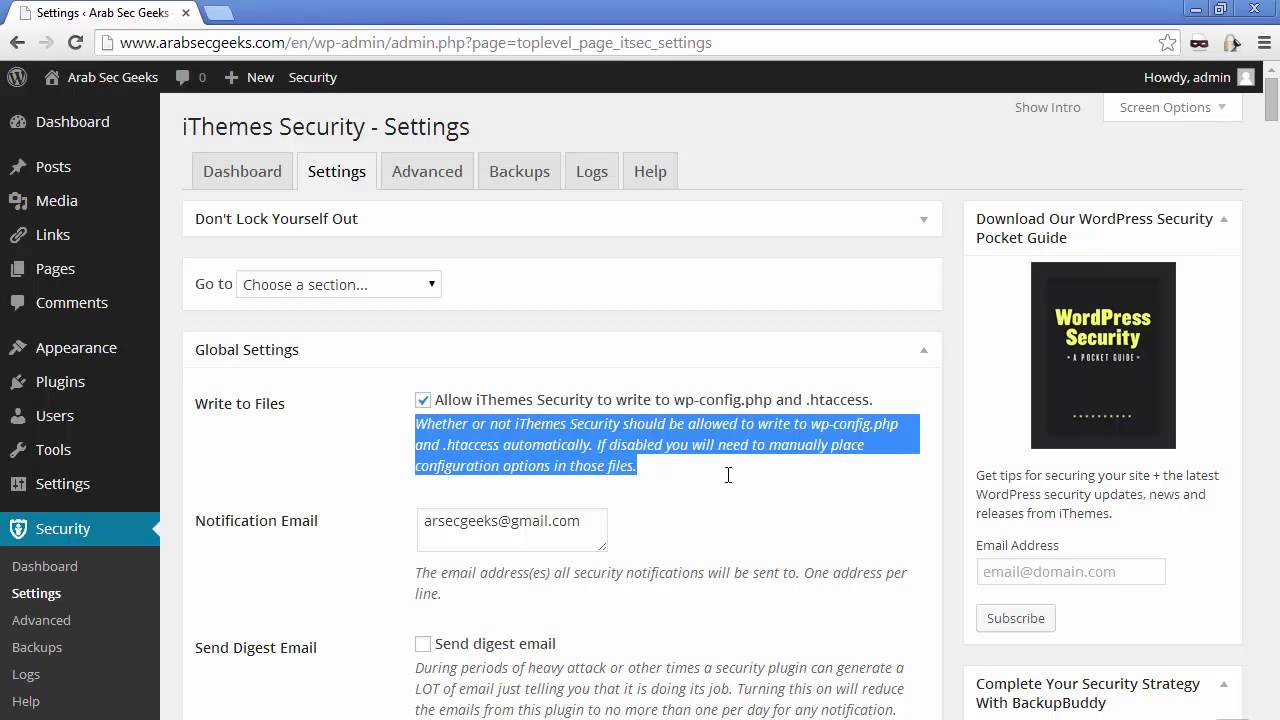Collapse the BackupBuddy strategy box
The height and width of the screenshot is (720, 1280).
point(1224,684)
